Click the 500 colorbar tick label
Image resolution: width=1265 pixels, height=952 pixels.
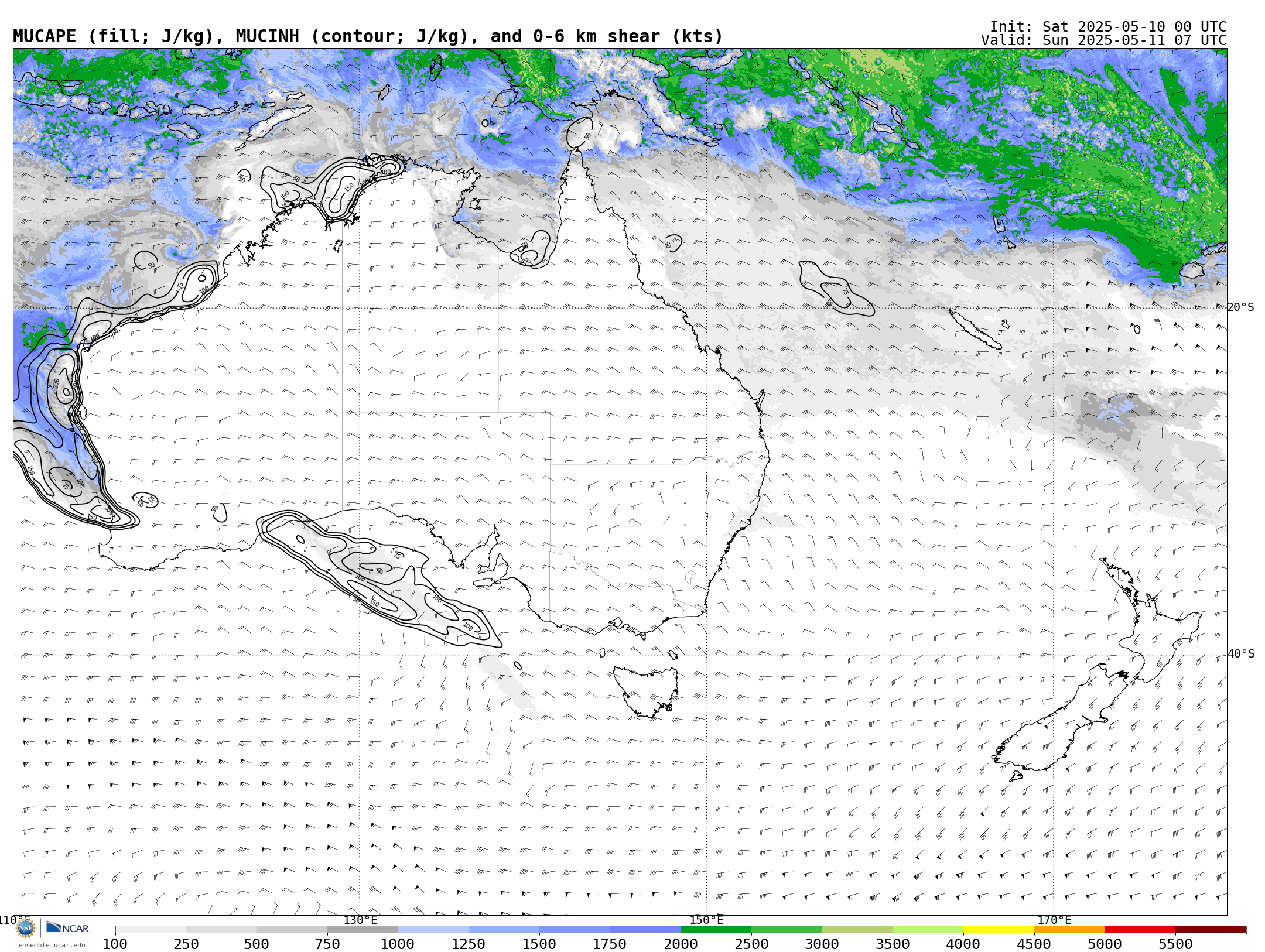[257, 944]
